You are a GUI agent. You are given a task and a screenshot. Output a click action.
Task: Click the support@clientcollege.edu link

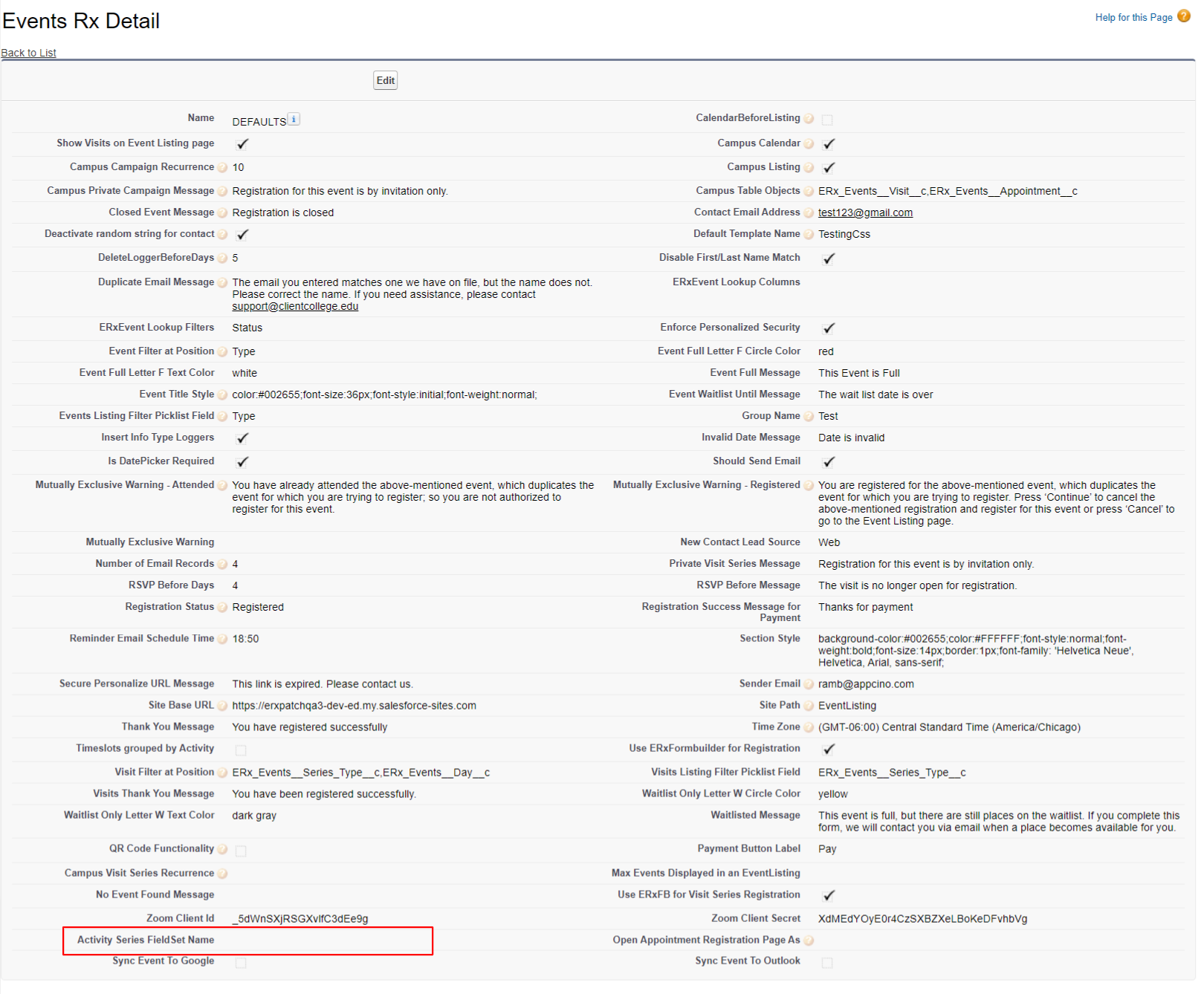pos(295,306)
